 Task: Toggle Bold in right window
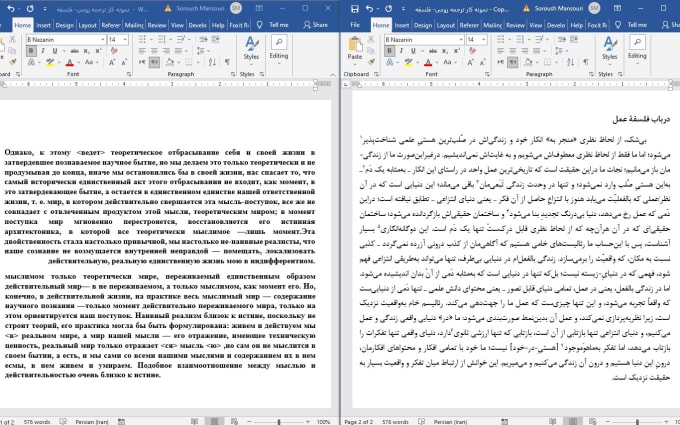(x=389, y=51)
